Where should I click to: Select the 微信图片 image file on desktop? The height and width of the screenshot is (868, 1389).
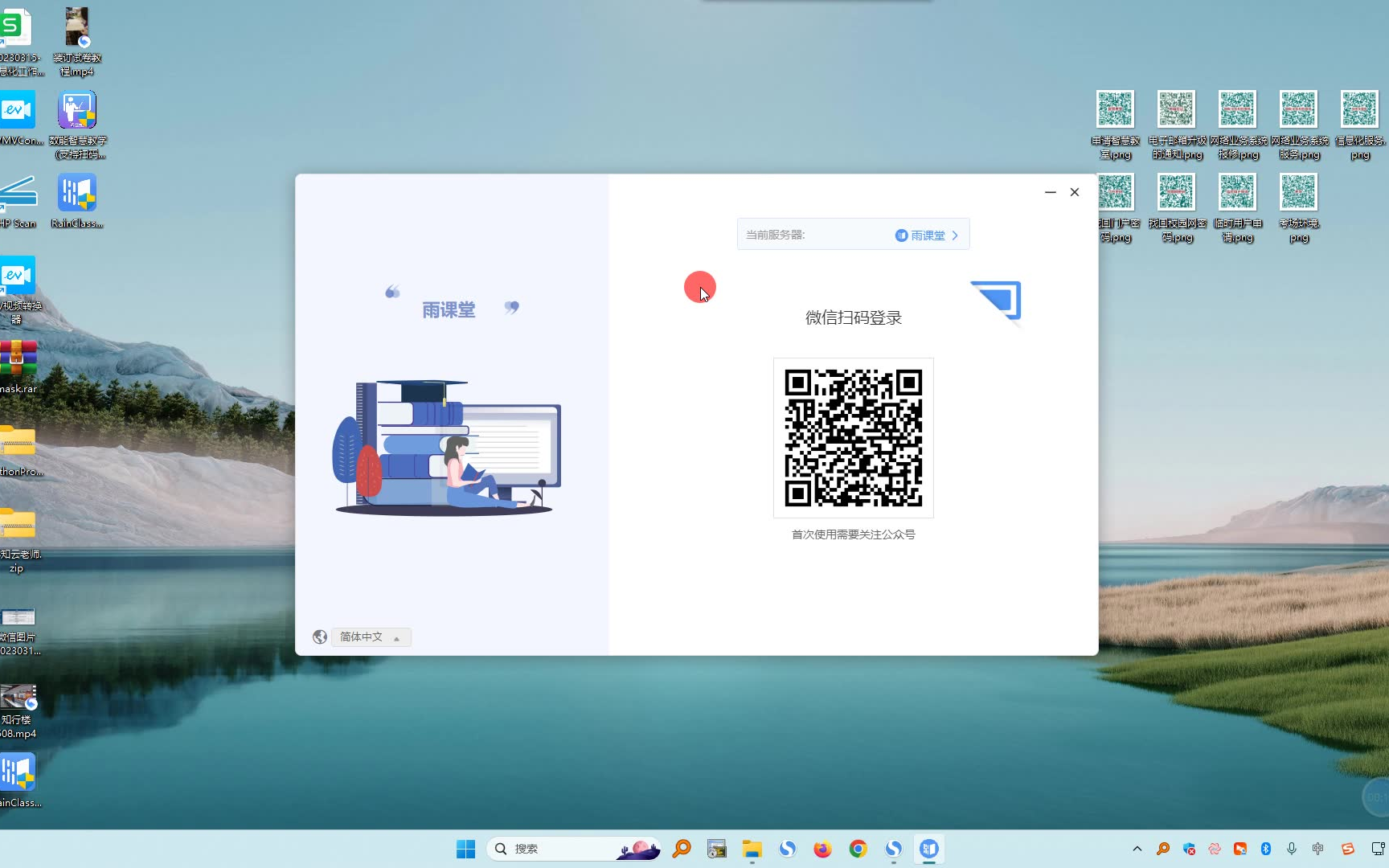pyautogui.click(x=18, y=631)
